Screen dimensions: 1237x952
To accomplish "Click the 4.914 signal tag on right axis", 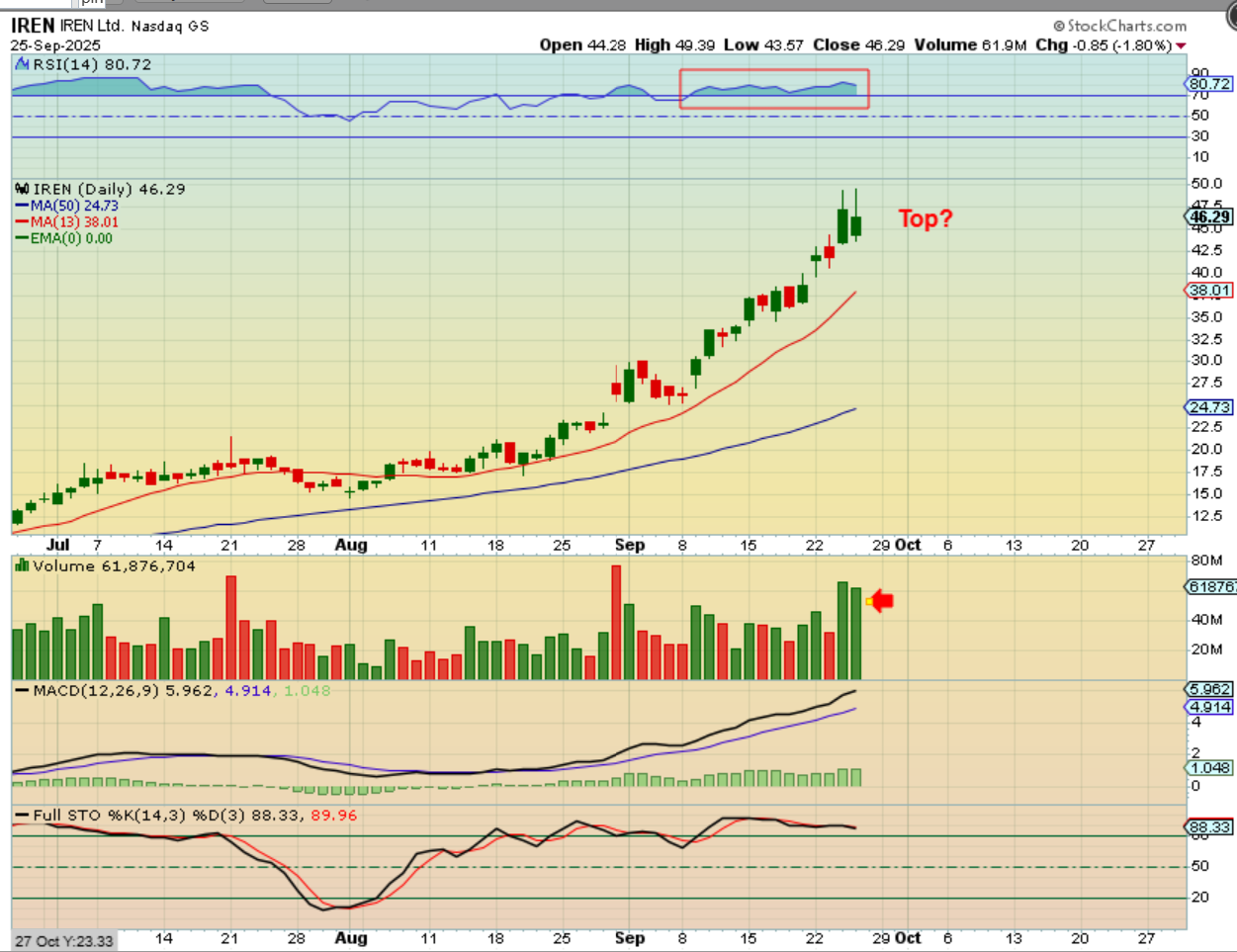I will click(1209, 707).
